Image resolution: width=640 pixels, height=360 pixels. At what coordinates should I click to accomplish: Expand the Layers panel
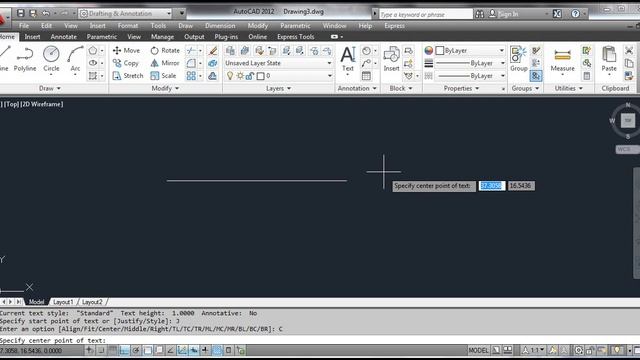pyautogui.click(x=278, y=88)
